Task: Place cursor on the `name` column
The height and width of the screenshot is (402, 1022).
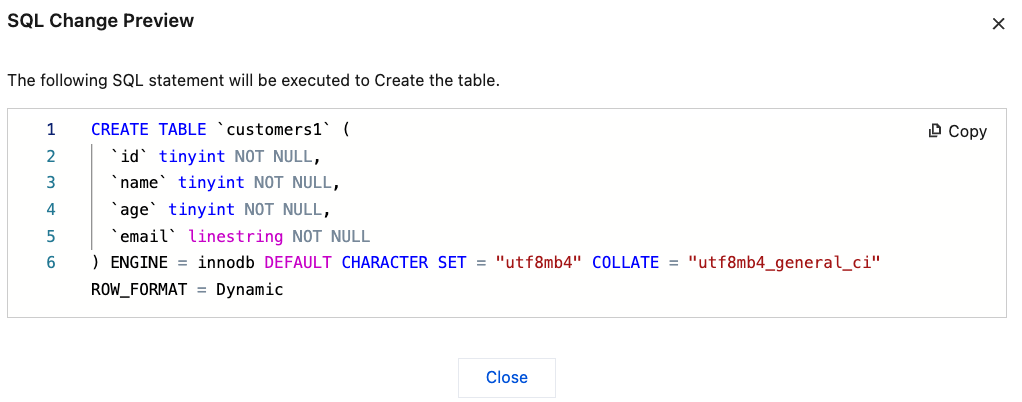Action: coord(139,183)
